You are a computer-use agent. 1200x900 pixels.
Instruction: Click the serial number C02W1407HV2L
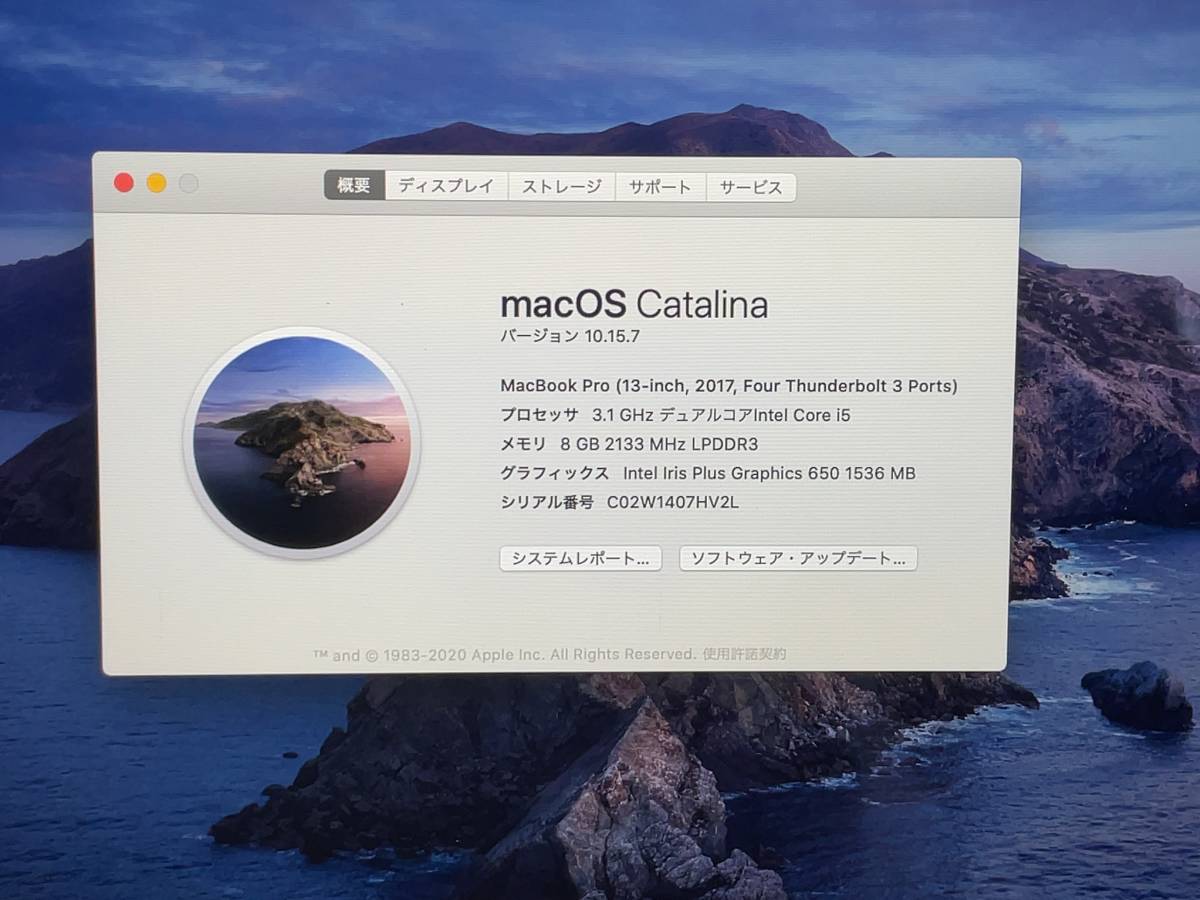[x=672, y=502]
